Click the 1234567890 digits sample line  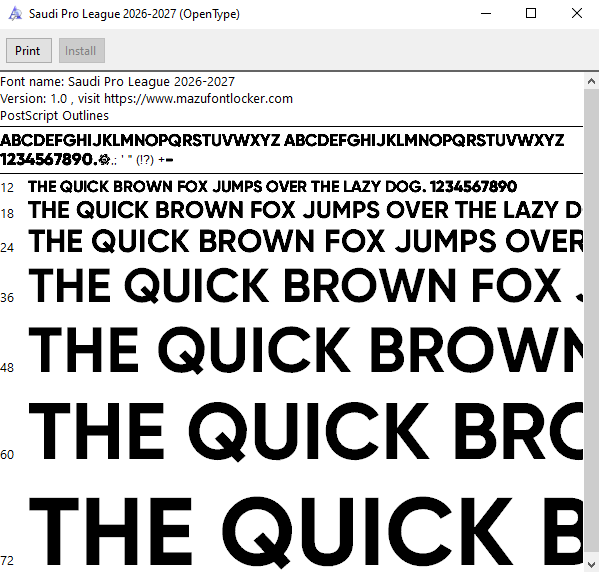87,159
